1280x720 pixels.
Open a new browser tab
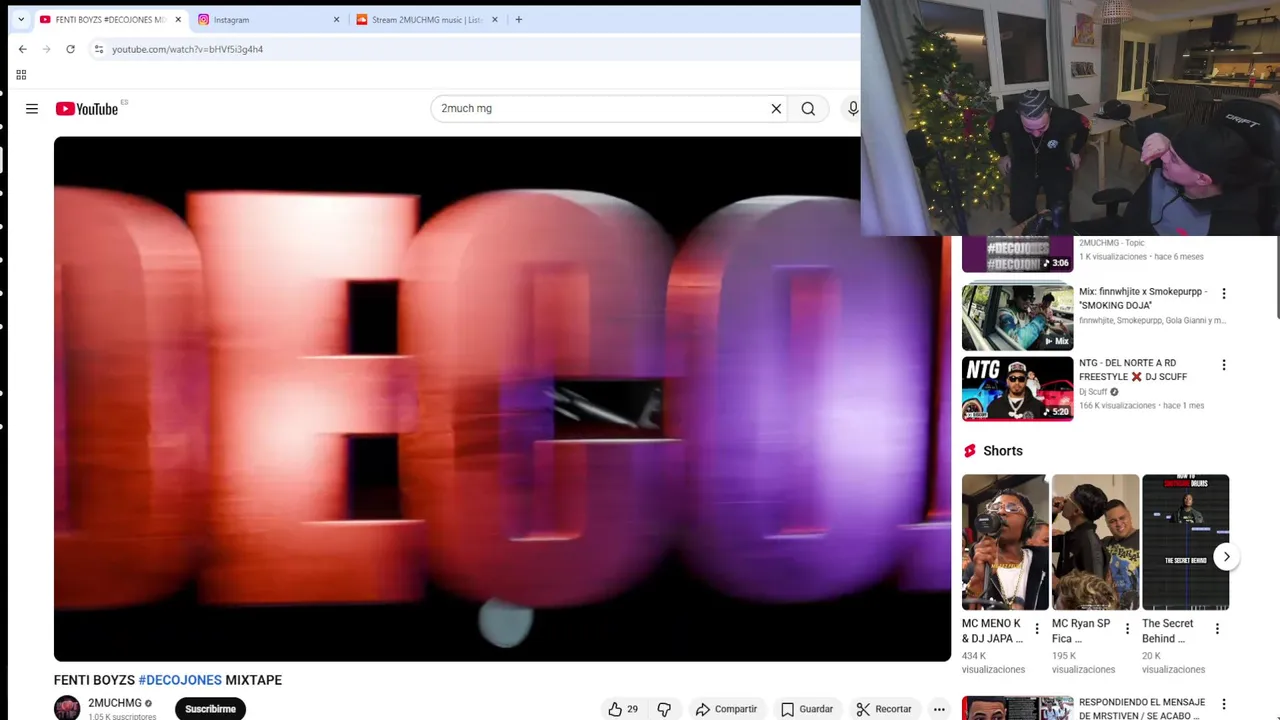518,19
